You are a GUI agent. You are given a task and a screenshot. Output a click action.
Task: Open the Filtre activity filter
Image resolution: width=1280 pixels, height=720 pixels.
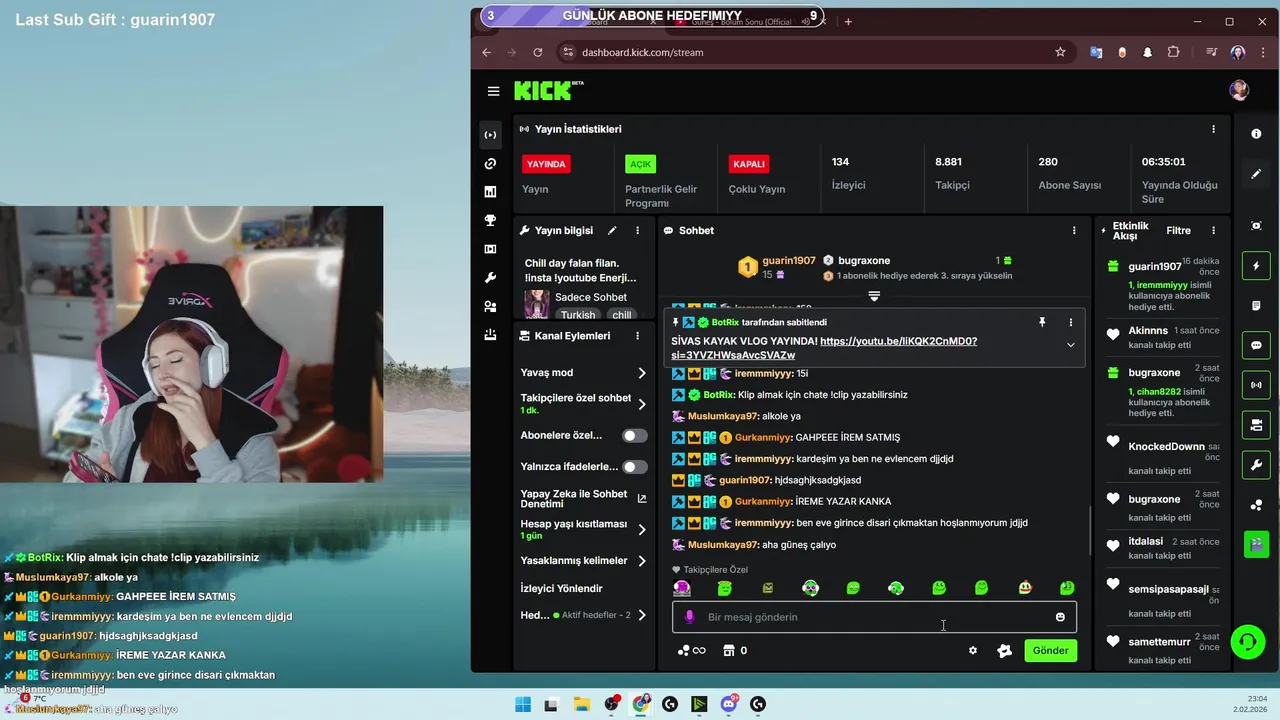1178,231
